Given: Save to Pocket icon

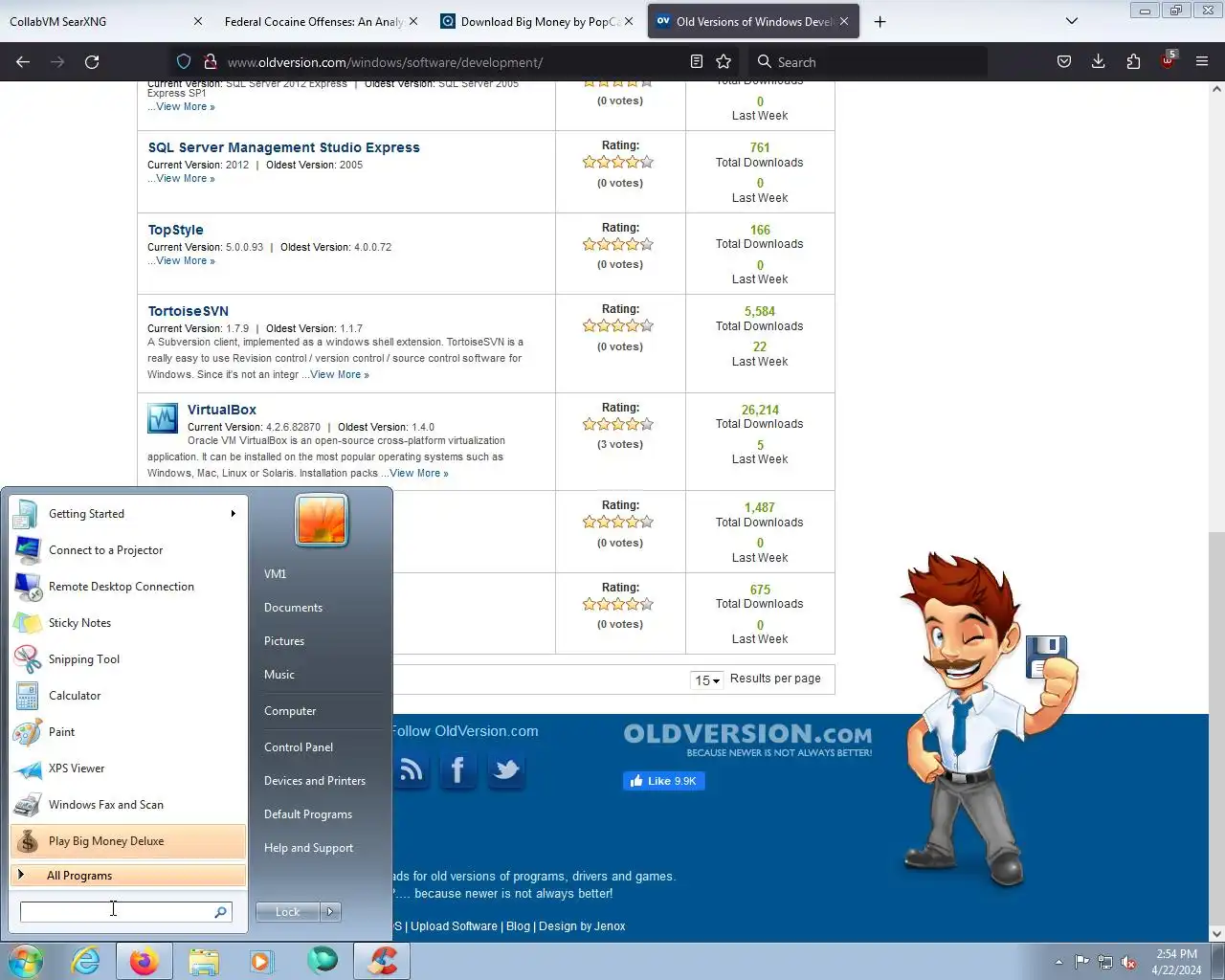Looking at the screenshot, I should (x=1064, y=61).
